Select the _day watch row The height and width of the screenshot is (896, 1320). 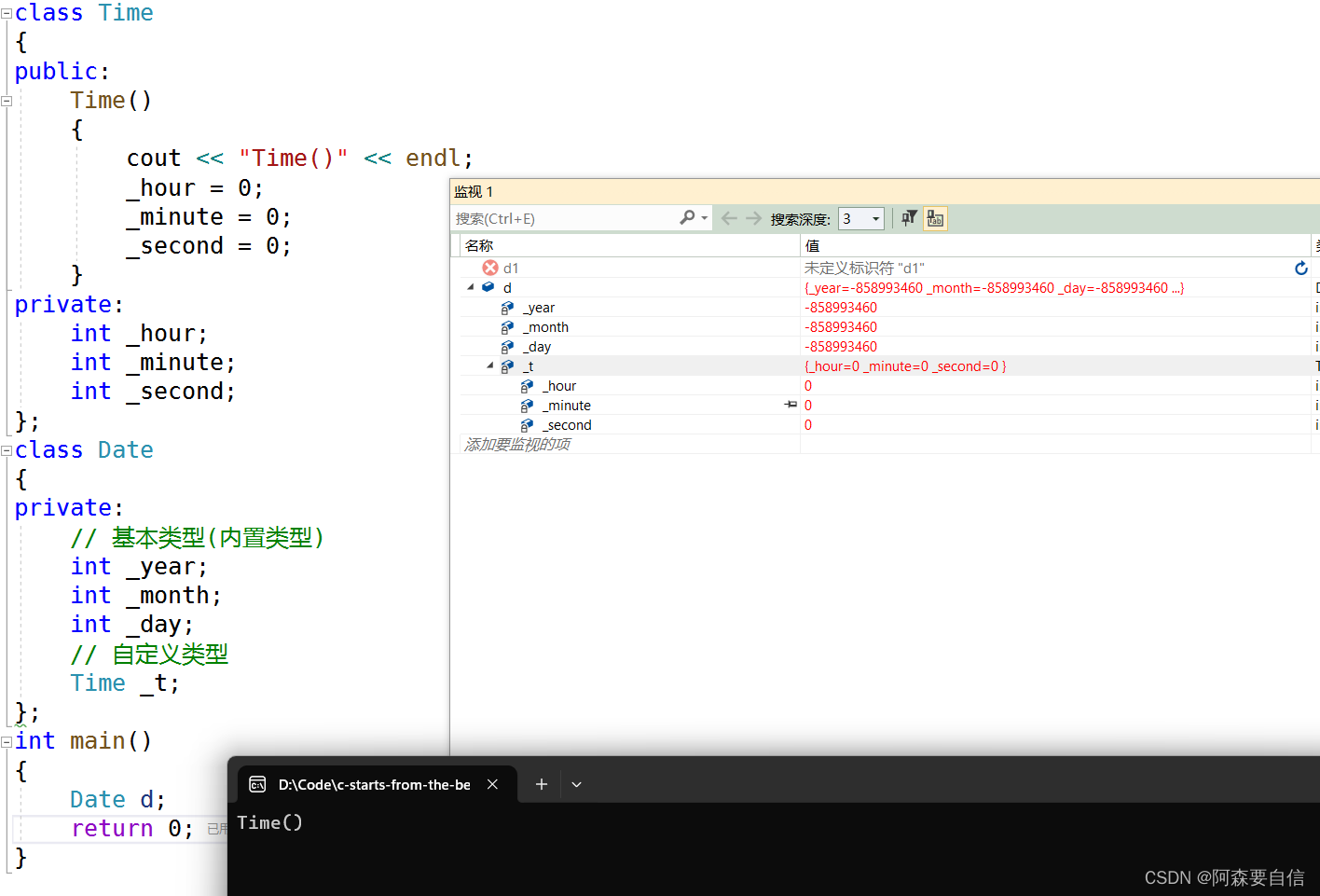pyautogui.click(x=886, y=347)
